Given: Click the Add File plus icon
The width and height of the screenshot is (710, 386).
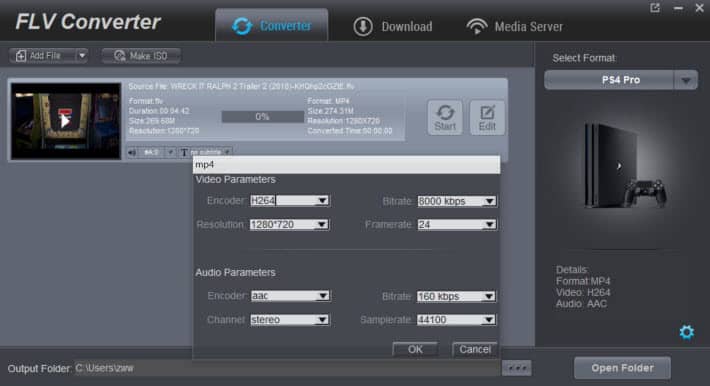Looking at the screenshot, I should click(21, 56).
